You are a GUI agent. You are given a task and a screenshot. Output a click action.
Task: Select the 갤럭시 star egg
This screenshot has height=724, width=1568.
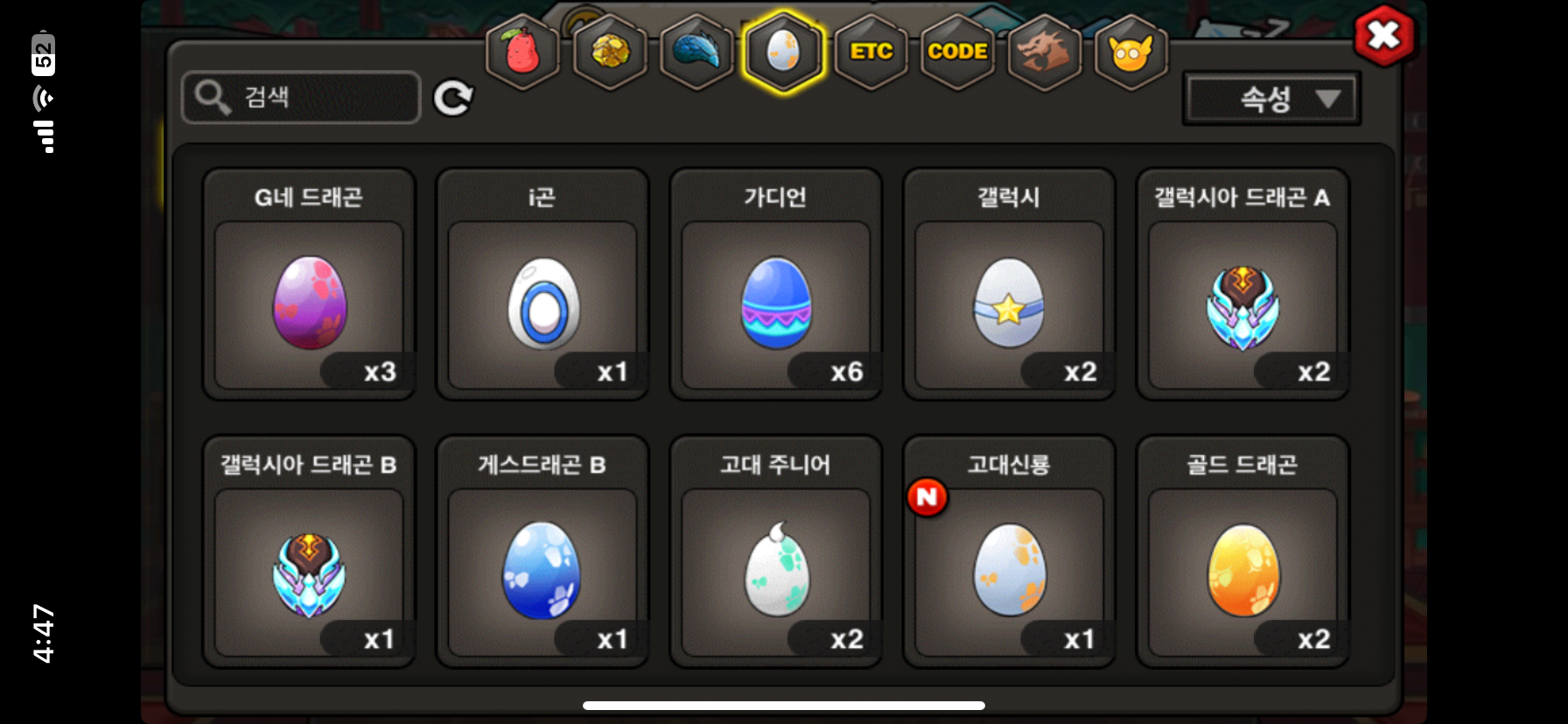1009,284
